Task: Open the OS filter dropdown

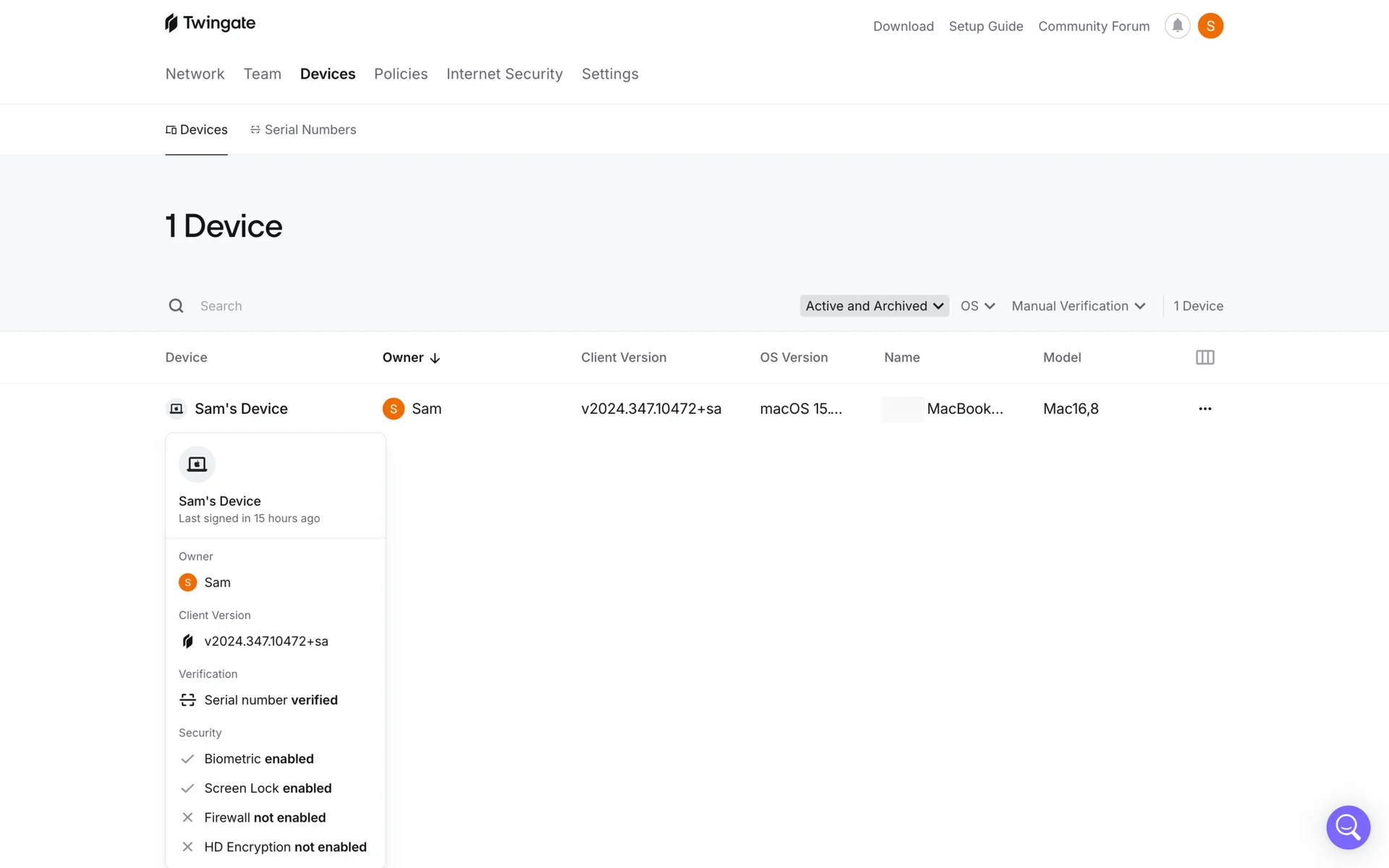Action: click(x=977, y=306)
